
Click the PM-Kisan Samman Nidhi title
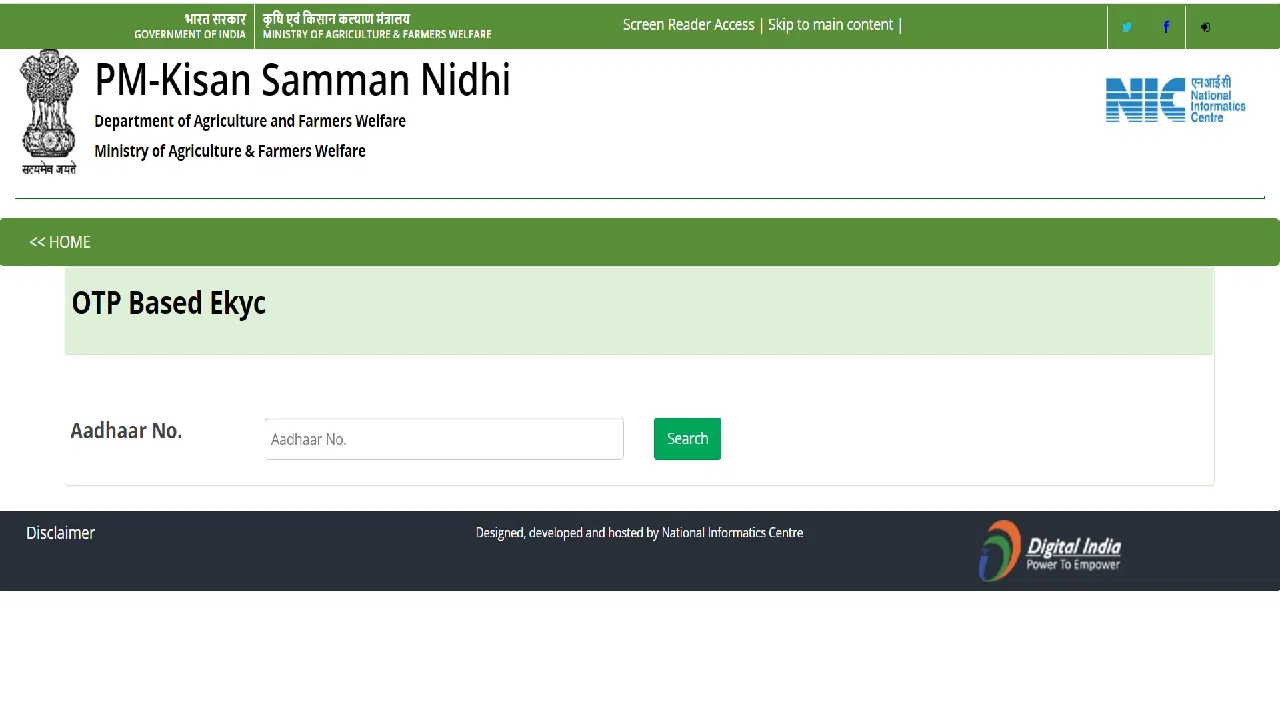pos(303,80)
